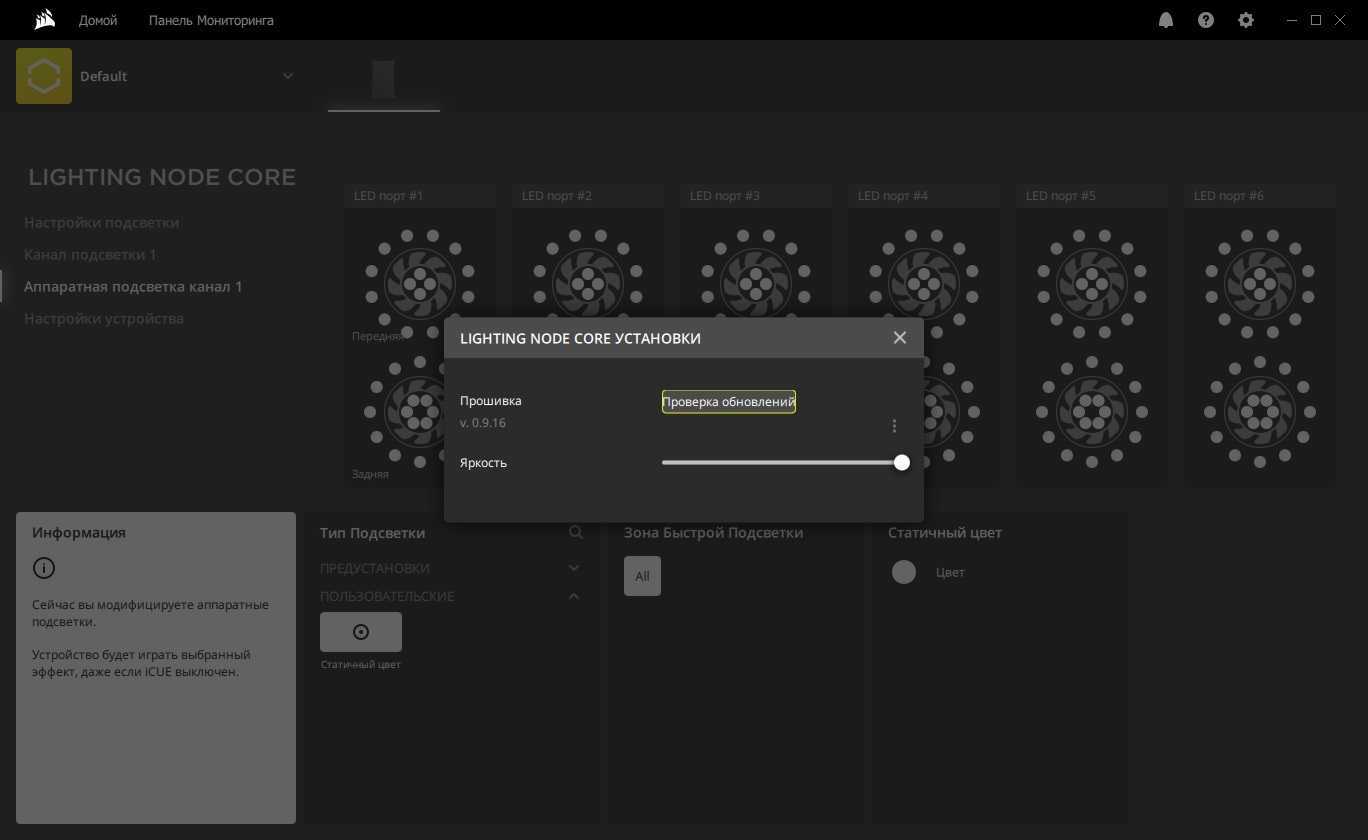
Task: Open the help question mark icon
Action: 1206,20
